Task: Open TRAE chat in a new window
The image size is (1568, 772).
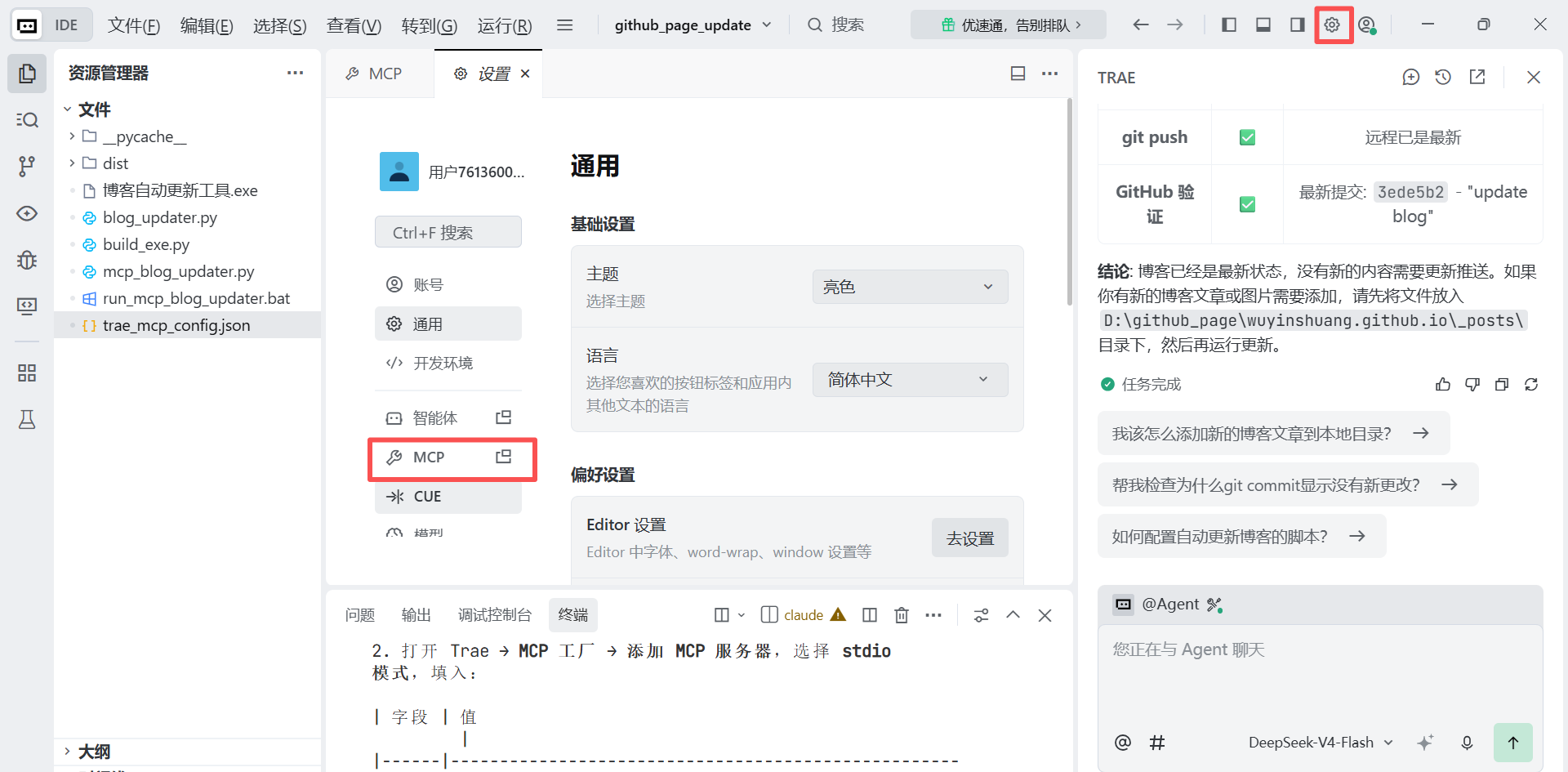Action: (1477, 77)
